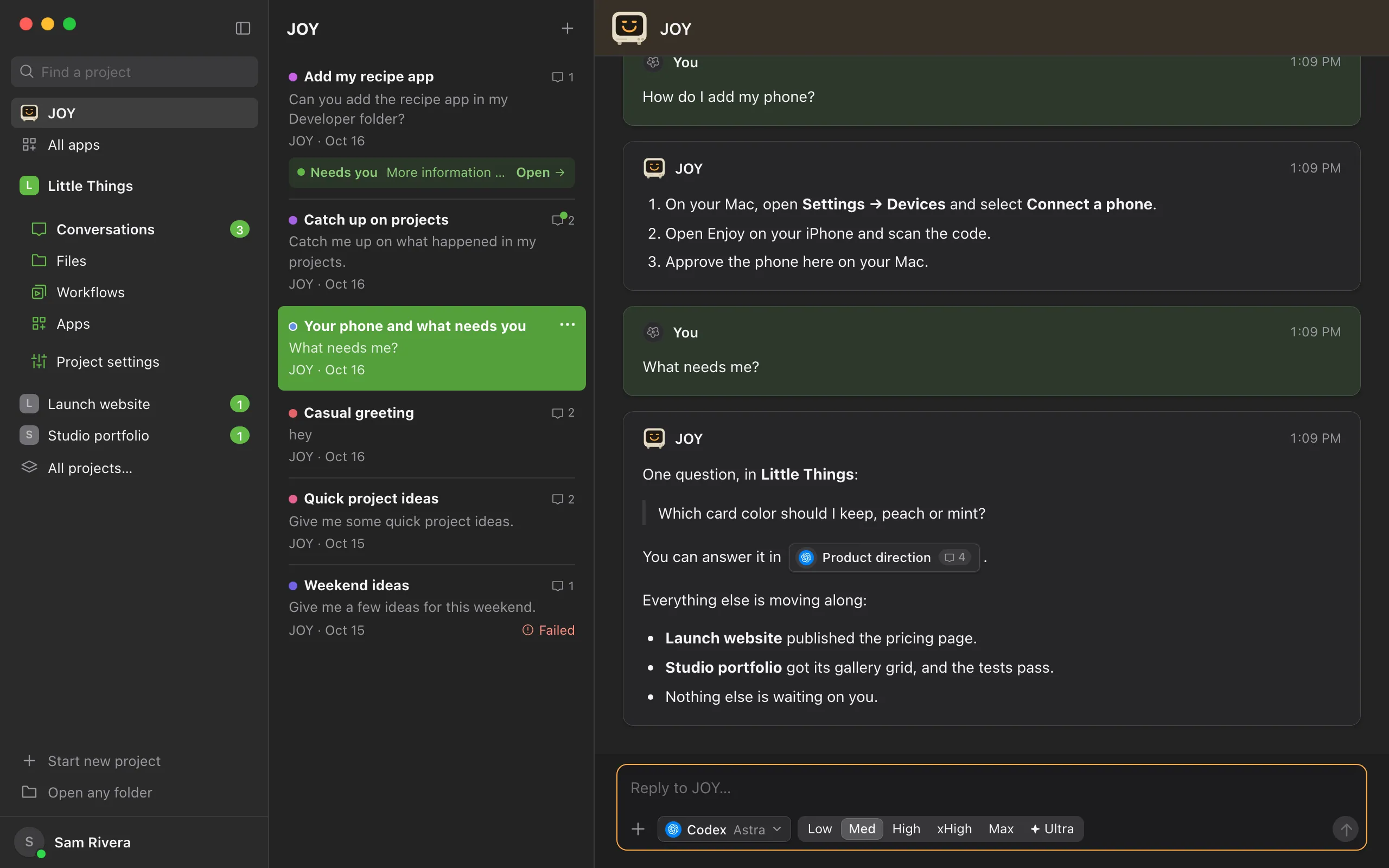This screenshot has height=868, width=1389.
Task: Open Conversations in Little Things
Action: 135,229
